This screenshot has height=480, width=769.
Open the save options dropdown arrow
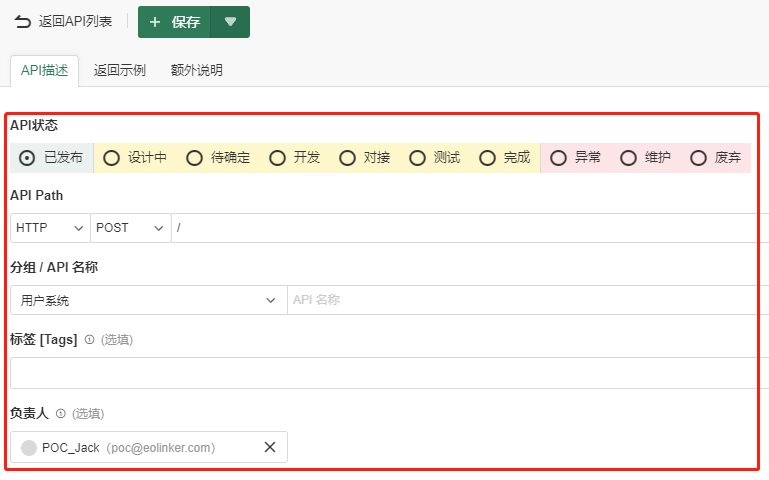(231, 22)
